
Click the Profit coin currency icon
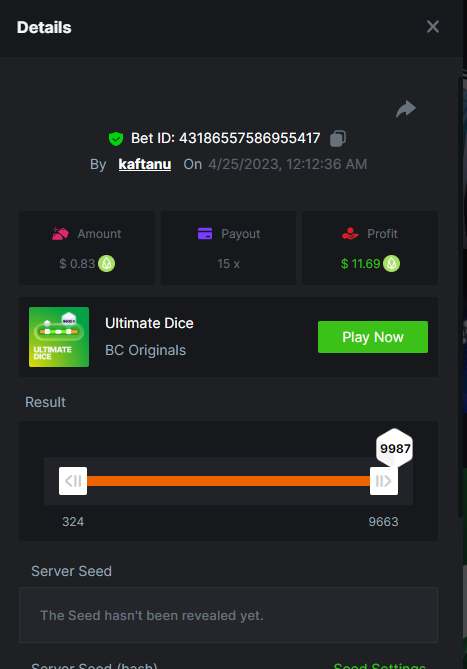(392, 264)
